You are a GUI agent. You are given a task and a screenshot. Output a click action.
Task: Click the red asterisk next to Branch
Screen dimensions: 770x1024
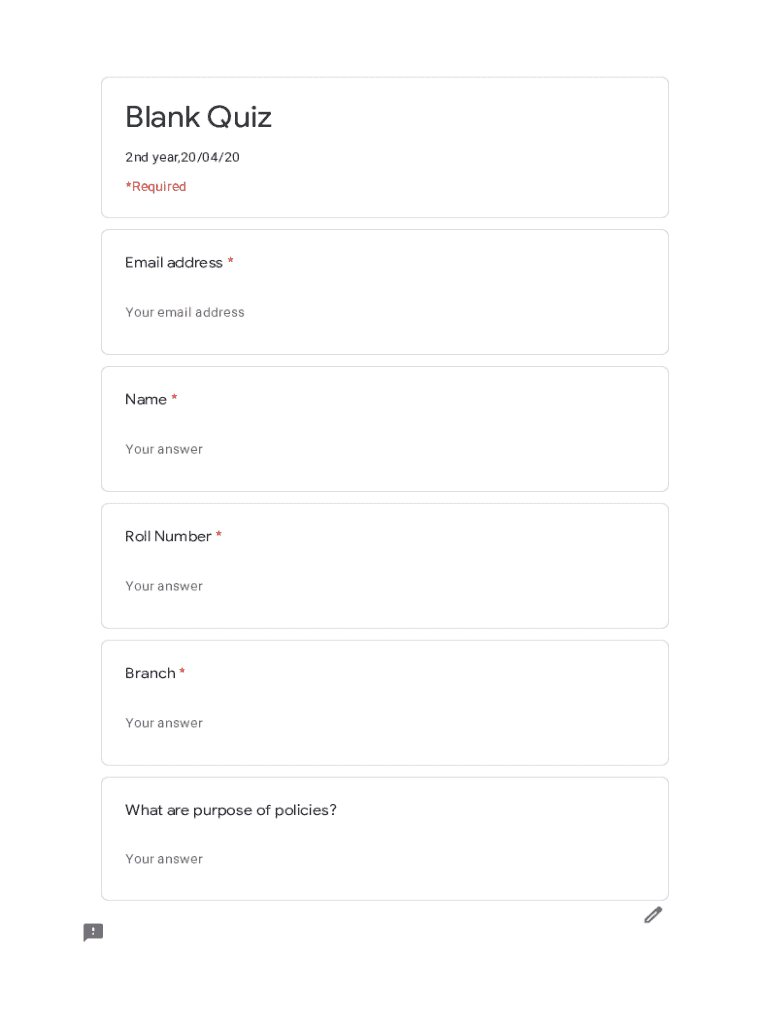click(x=182, y=673)
